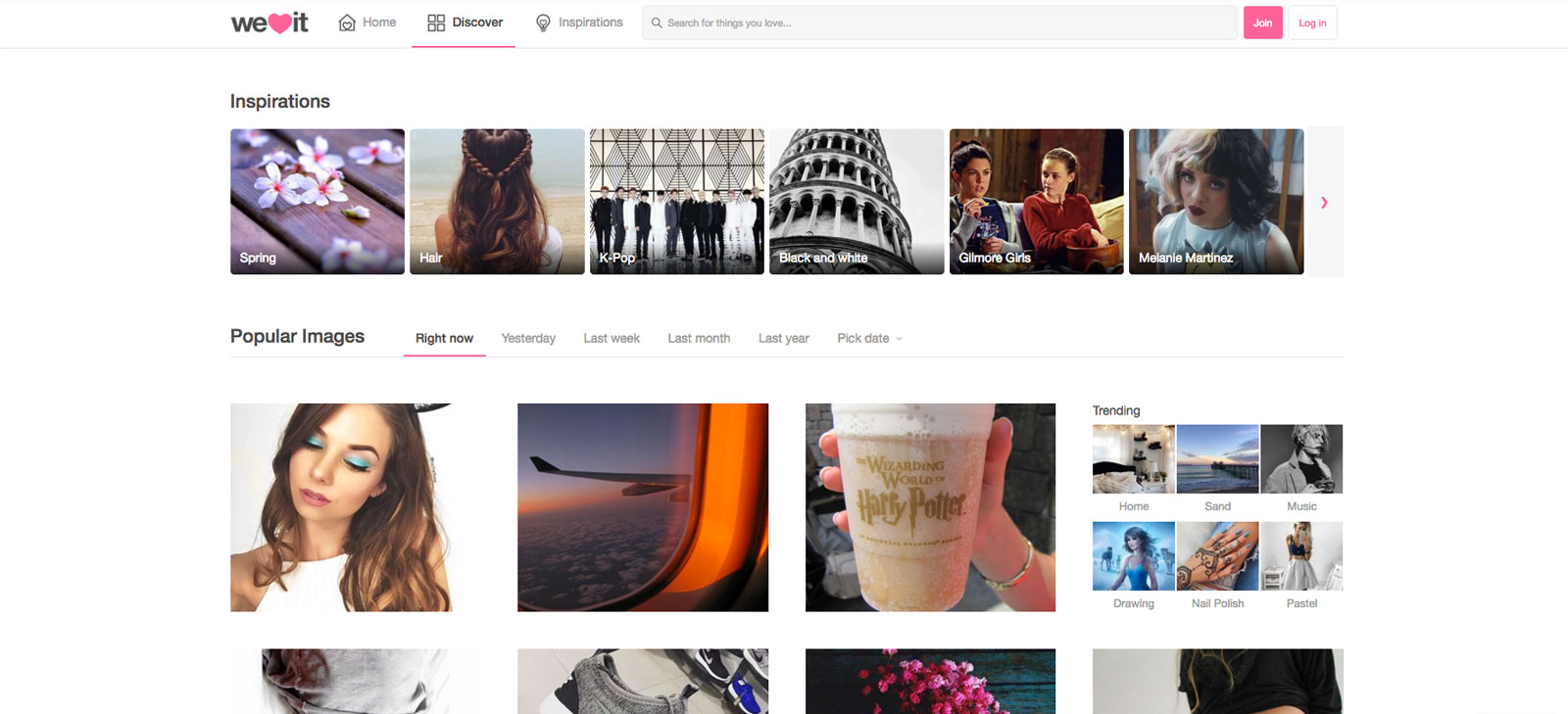Screen dimensions: 1568x714
Task: Show next inspirations with the right arrow
Action: [x=1325, y=202]
